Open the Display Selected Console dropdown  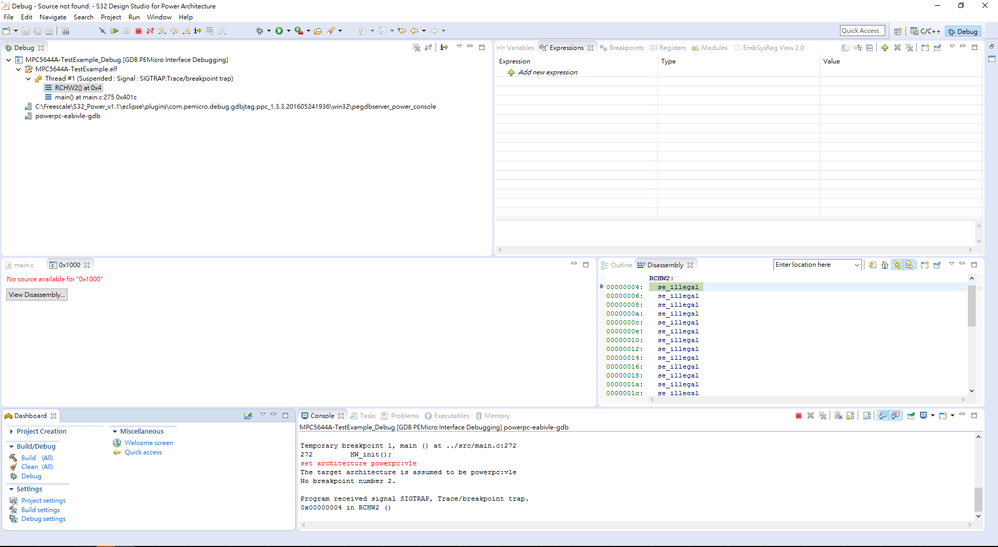click(x=932, y=416)
